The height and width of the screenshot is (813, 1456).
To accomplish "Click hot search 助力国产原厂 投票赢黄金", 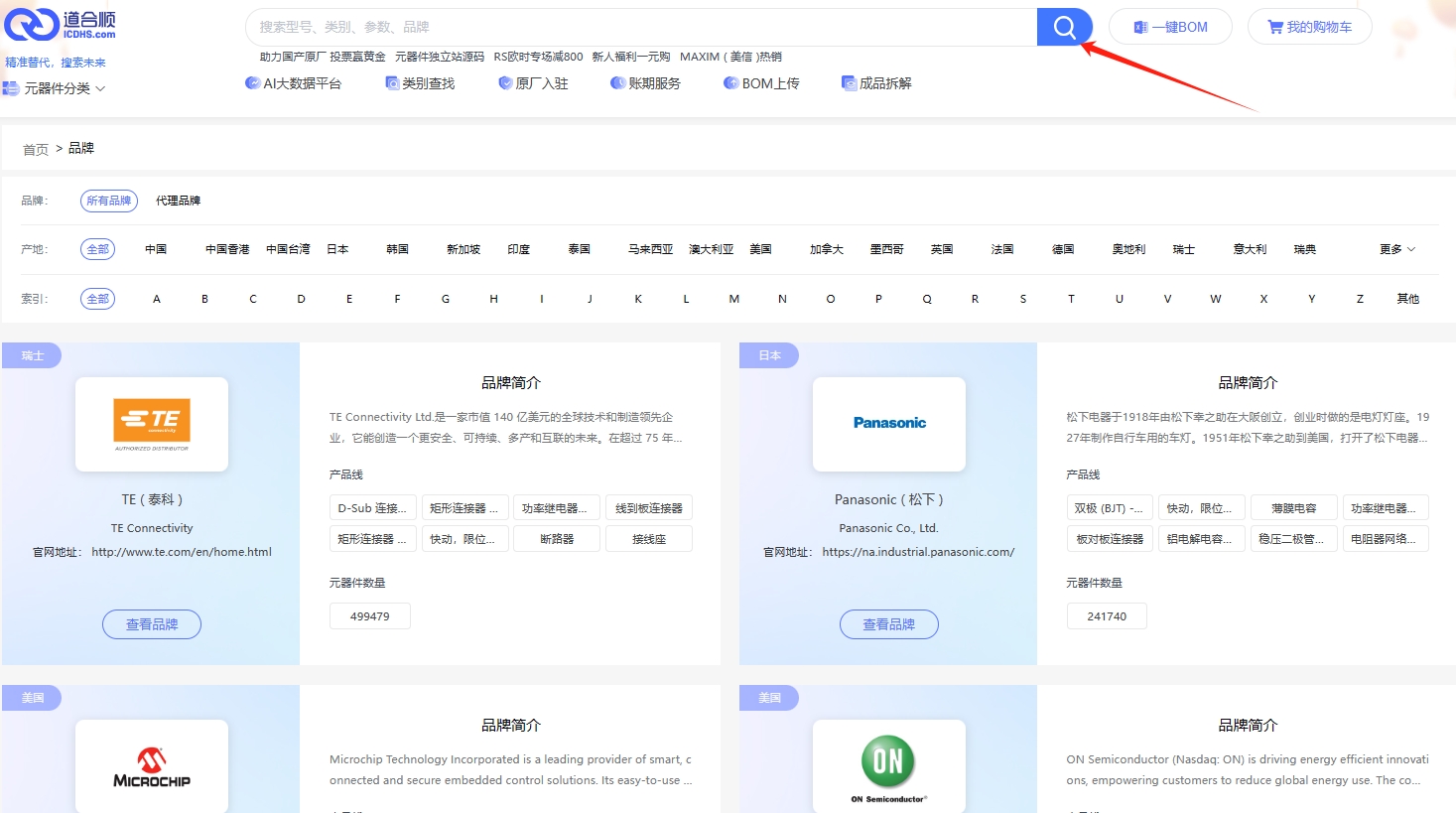I will [323, 57].
